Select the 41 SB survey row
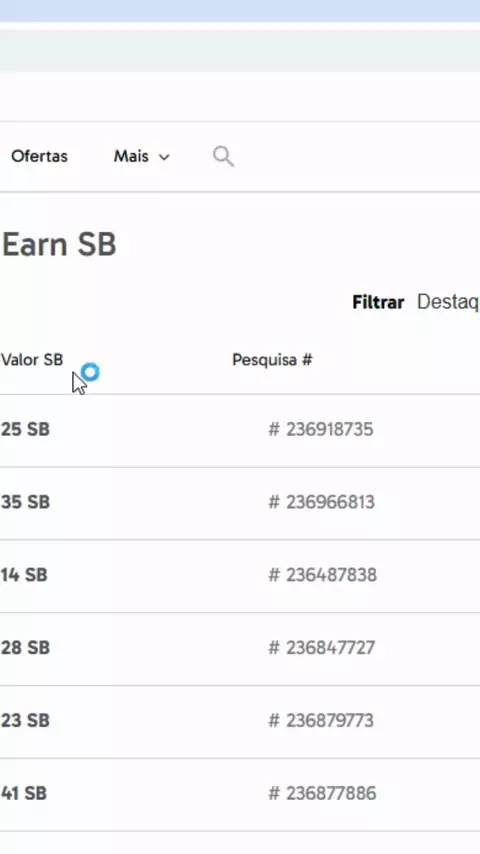This screenshot has width=480, height=854. tap(240, 795)
